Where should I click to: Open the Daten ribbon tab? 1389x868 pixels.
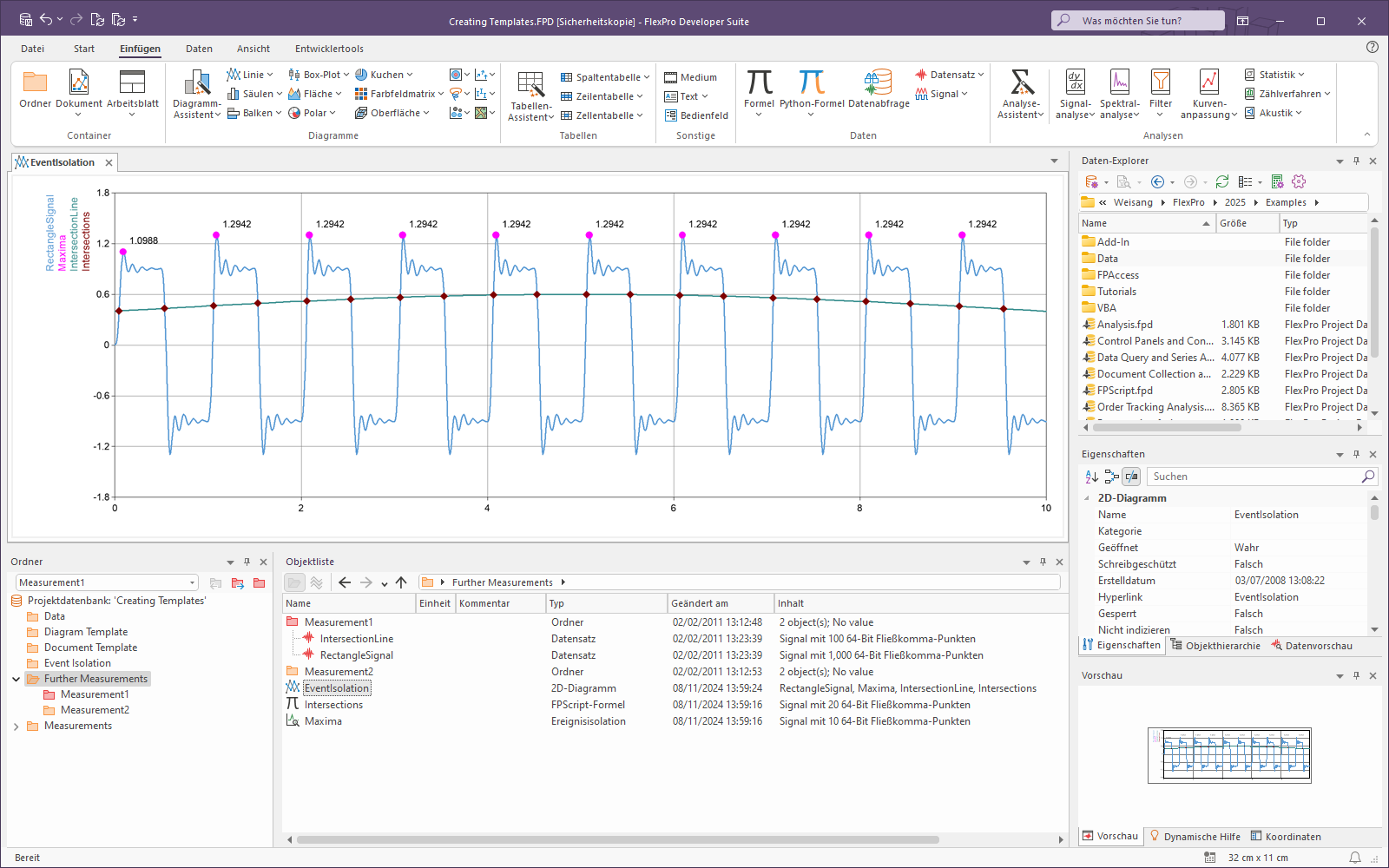[199, 49]
